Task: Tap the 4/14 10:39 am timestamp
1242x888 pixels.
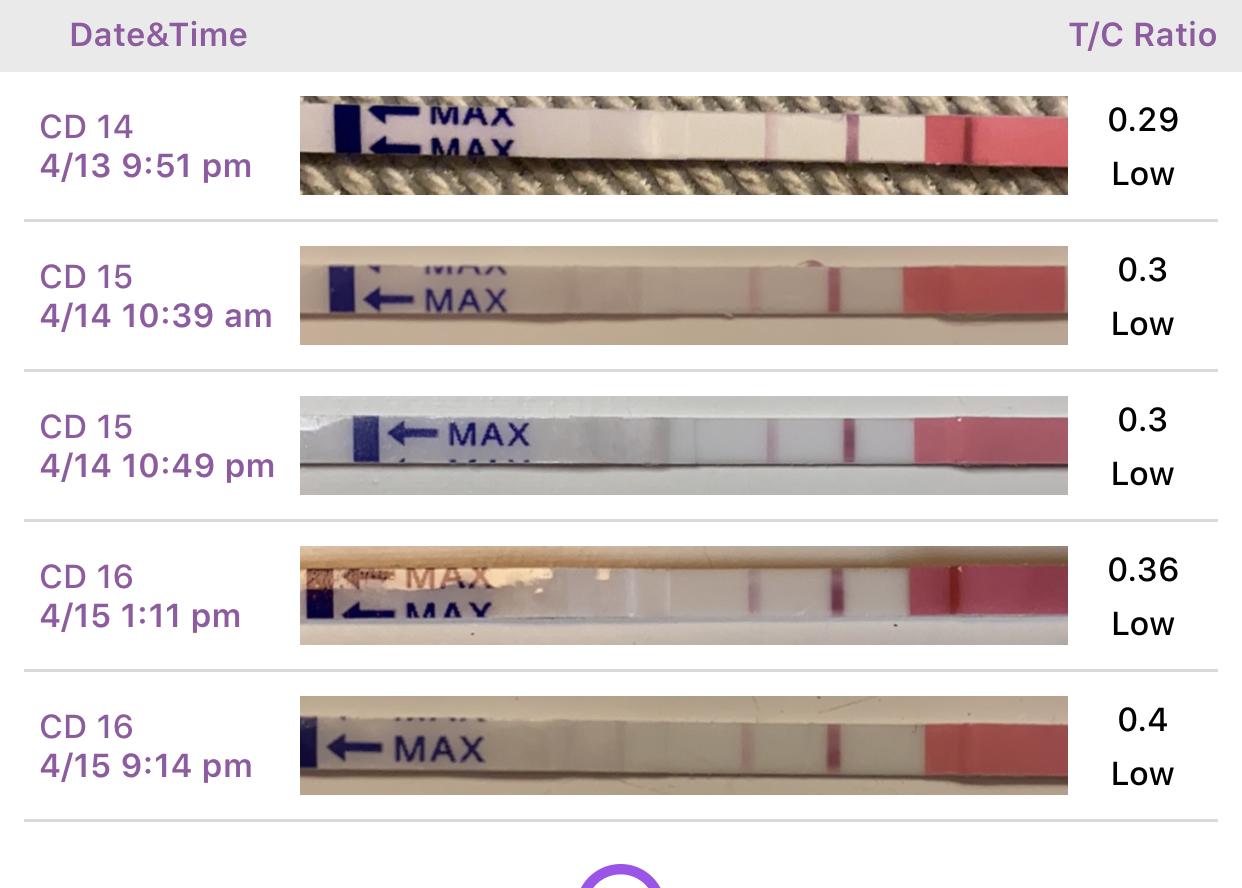Action: pyautogui.click(x=156, y=316)
